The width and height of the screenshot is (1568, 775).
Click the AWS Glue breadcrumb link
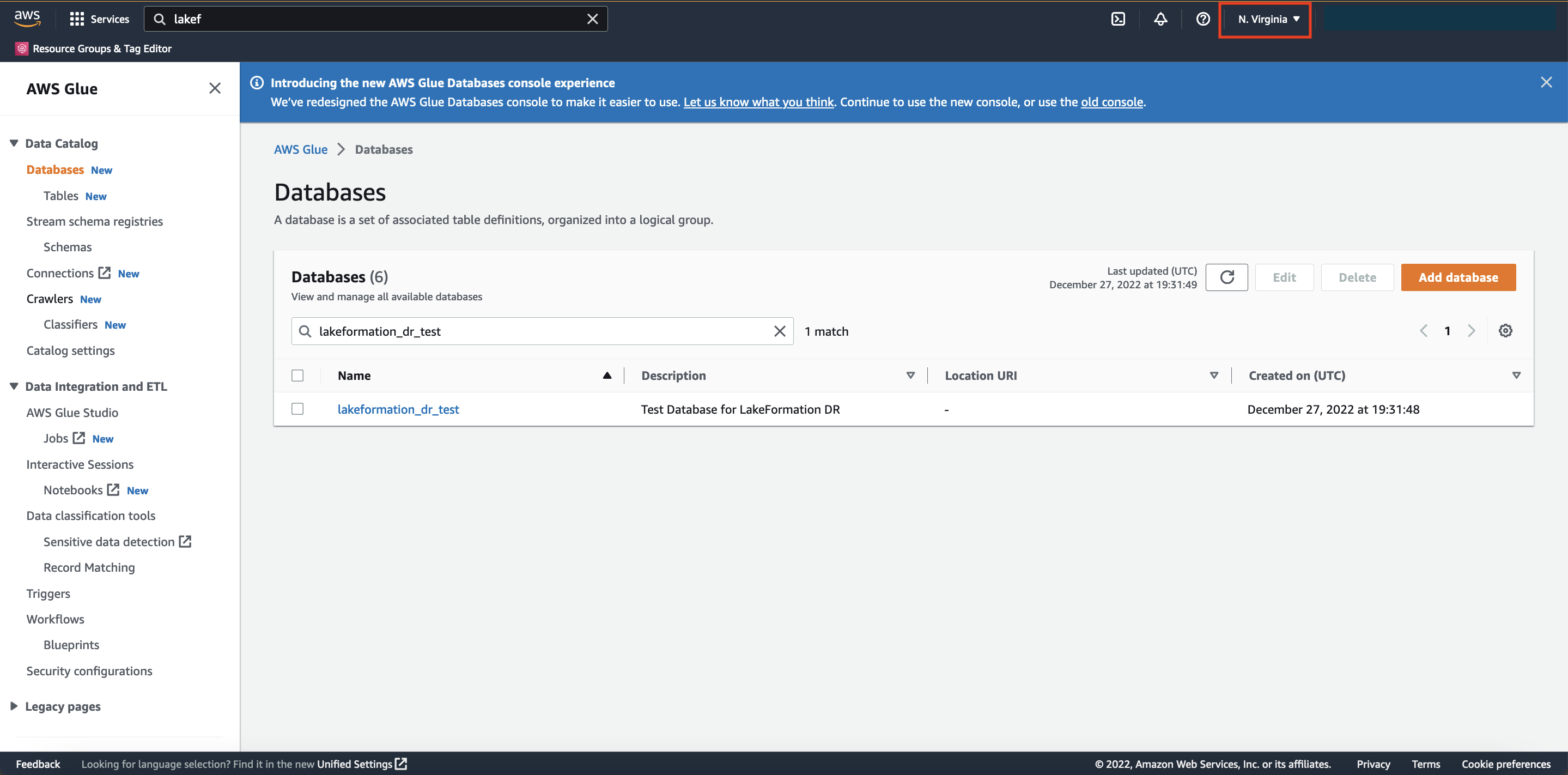(x=301, y=150)
